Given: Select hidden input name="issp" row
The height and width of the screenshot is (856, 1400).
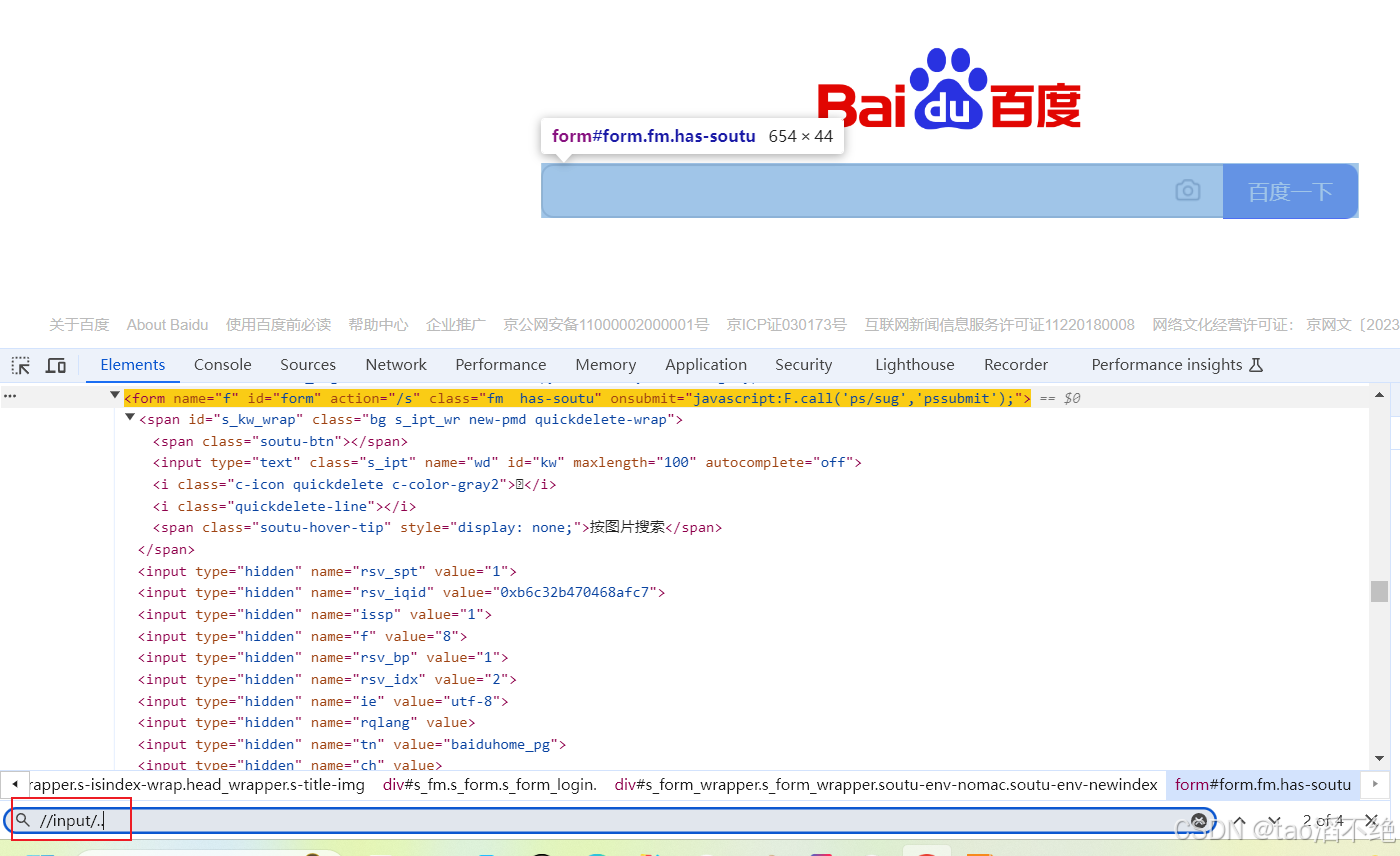Looking at the screenshot, I should coord(314,614).
